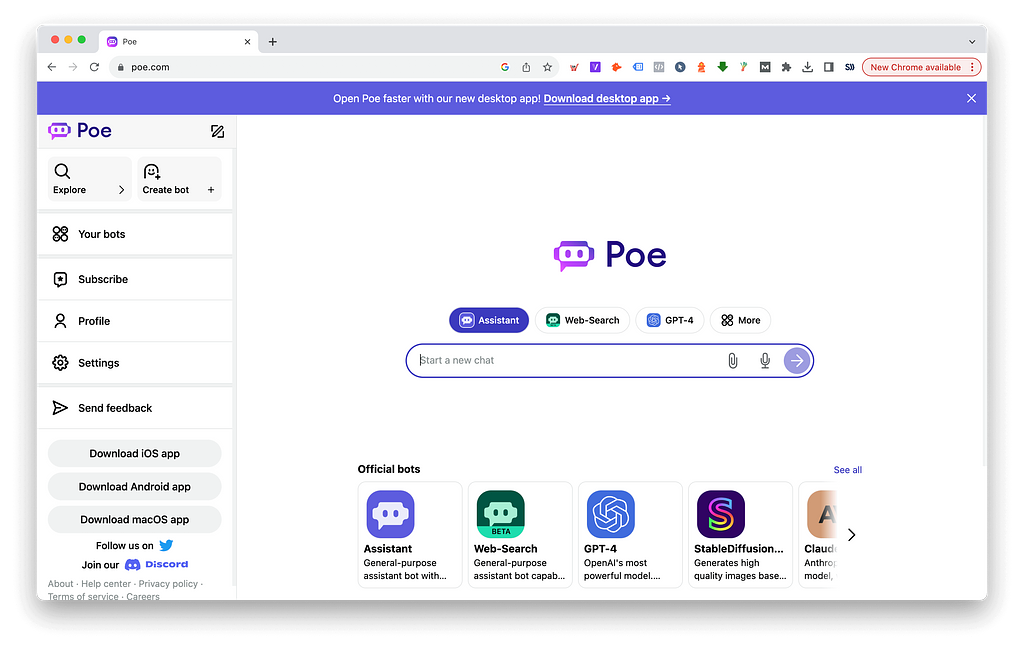1024x649 pixels.
Task: Click the round cursor extension icon
Action: 680,67
